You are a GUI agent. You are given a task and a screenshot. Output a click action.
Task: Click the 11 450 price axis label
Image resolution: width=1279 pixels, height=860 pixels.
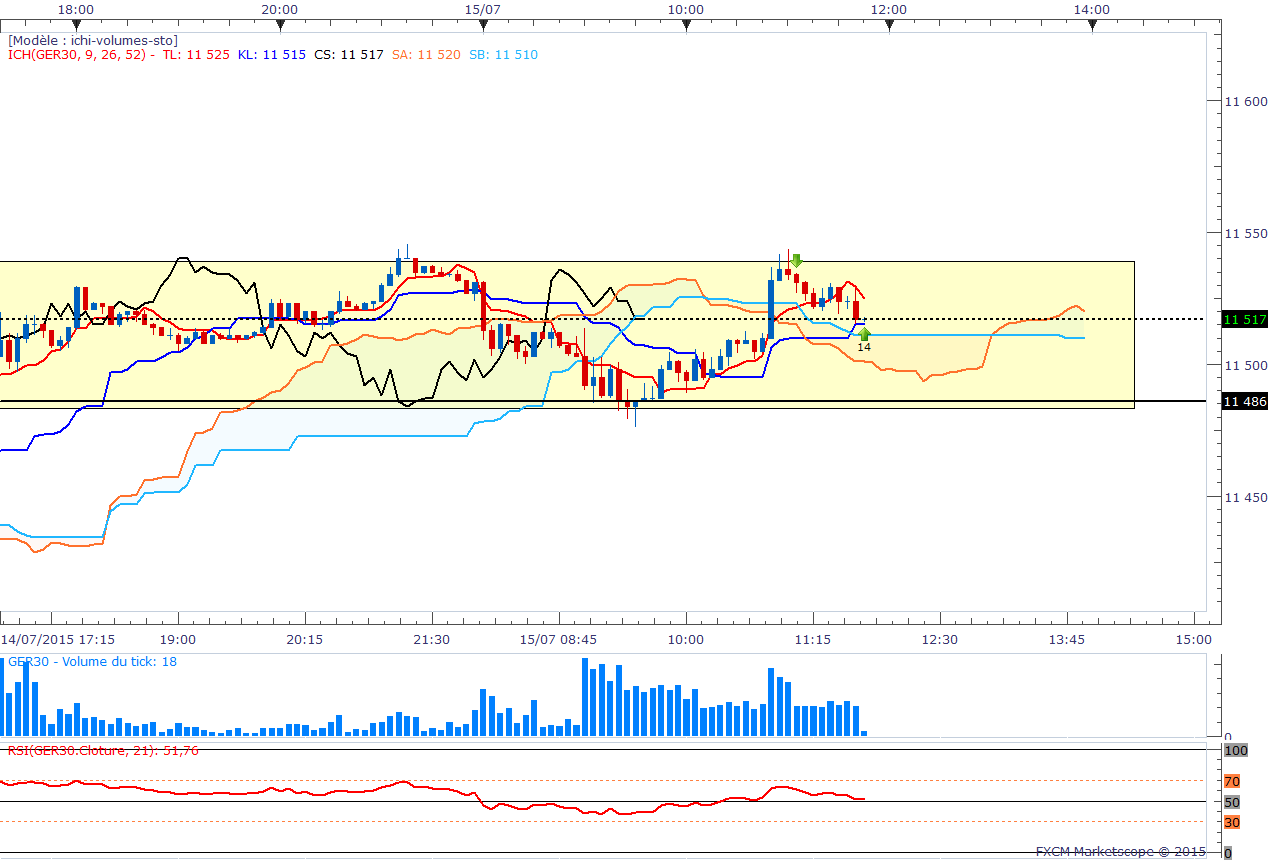point(1246,497)
